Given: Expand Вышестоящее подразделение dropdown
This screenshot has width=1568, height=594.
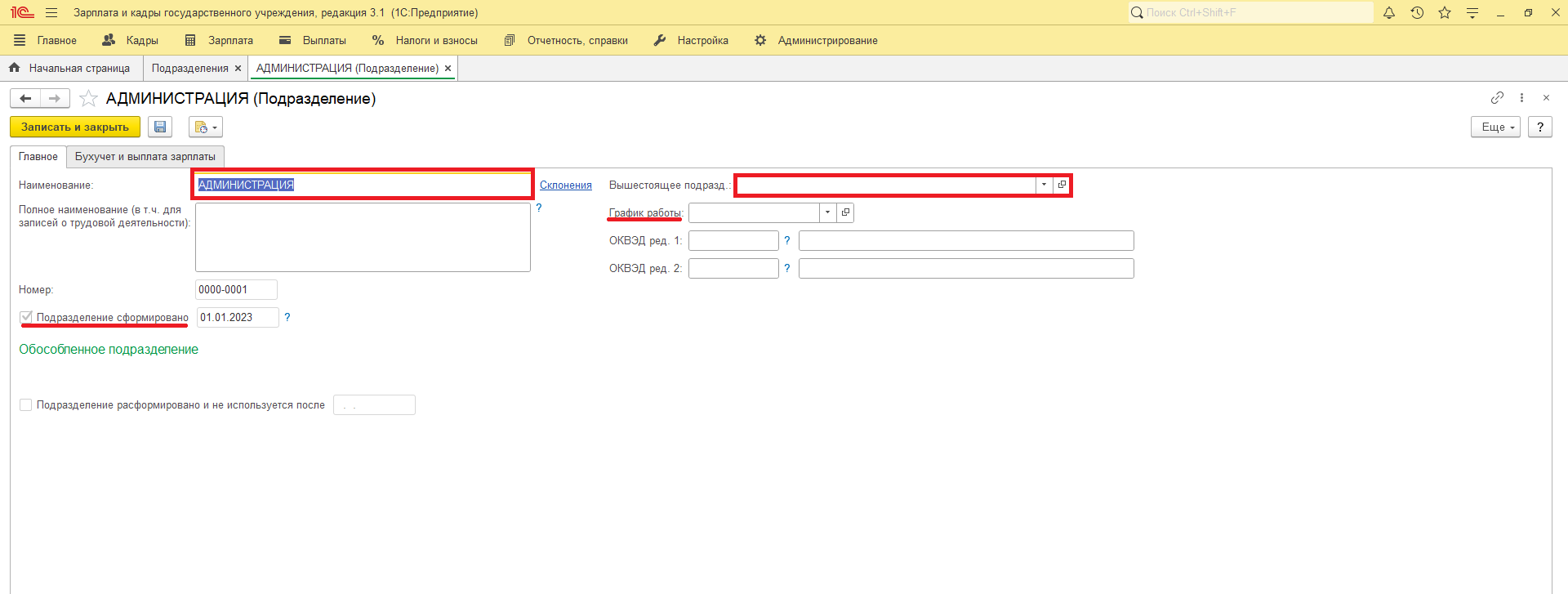Looking at the screenshot, I should (x=1045, y=185).
